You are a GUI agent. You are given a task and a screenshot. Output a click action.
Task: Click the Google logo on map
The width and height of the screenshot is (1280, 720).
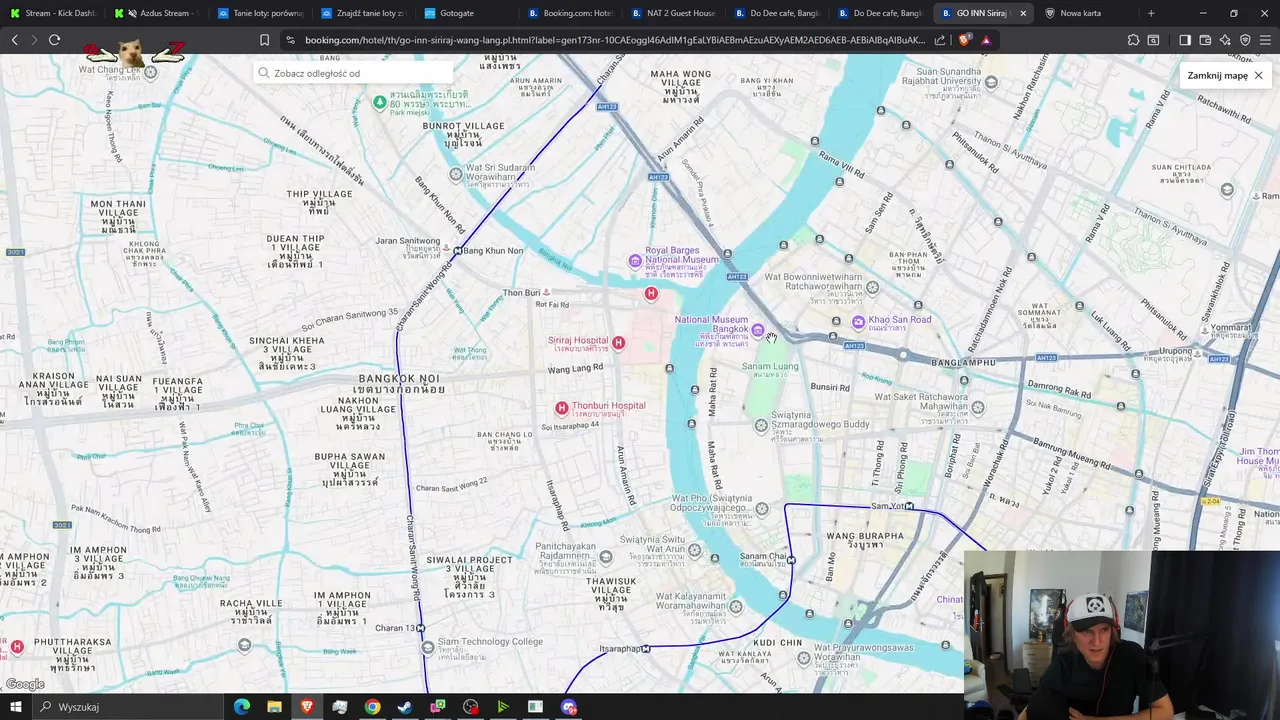pos(25,684)
